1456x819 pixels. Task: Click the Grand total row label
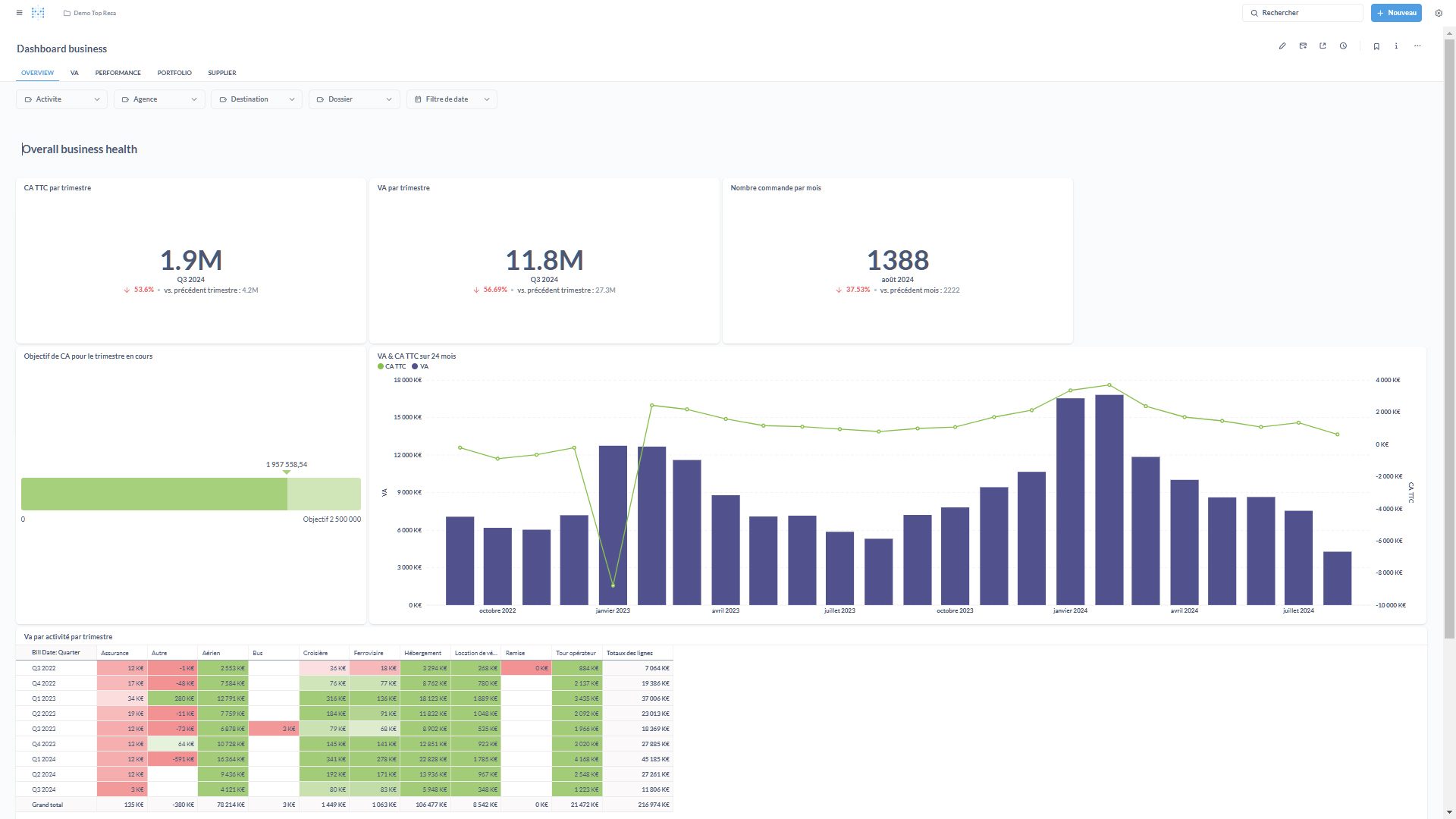[47, 805]
